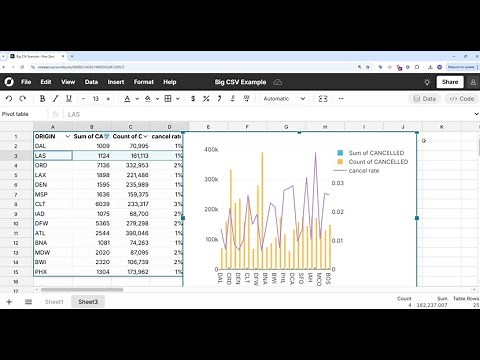Select cell containing DAL
The image size is (480, 360).
53,146
